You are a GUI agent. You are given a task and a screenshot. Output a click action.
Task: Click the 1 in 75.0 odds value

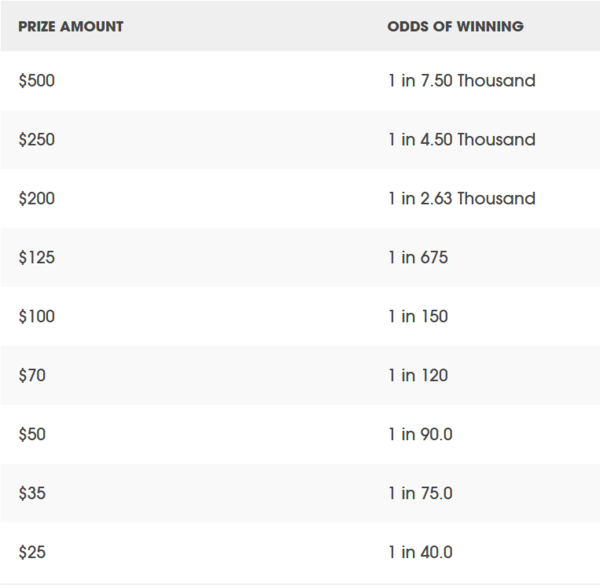pyautogui.click(x=421, y=494)
